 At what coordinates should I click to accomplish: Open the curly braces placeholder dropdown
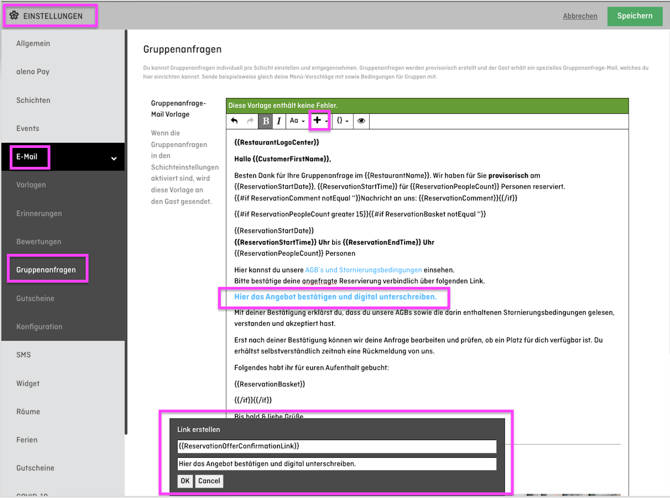tap(342, 121)
